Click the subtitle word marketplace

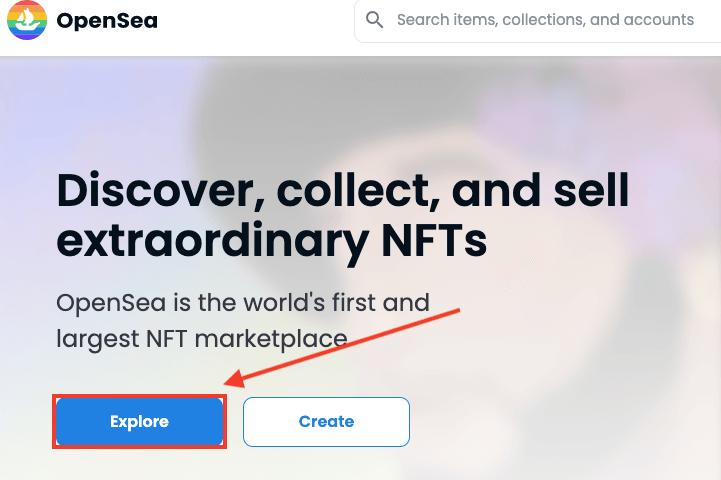tap(271, 340)
